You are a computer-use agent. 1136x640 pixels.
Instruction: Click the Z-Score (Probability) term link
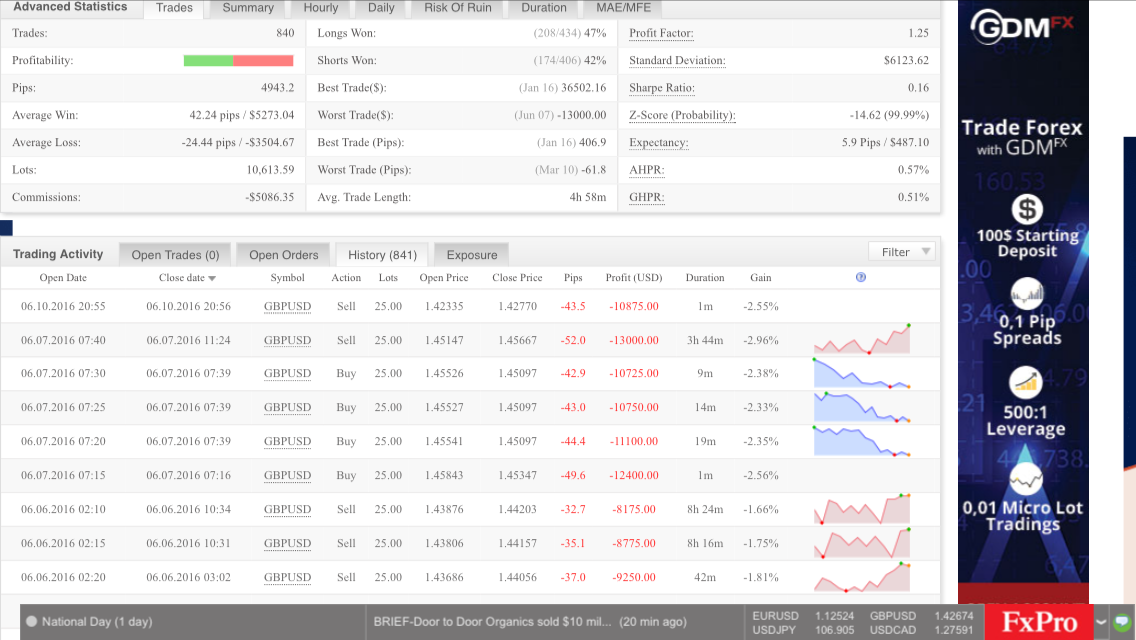pyautogui.click(x=682, y=115)
